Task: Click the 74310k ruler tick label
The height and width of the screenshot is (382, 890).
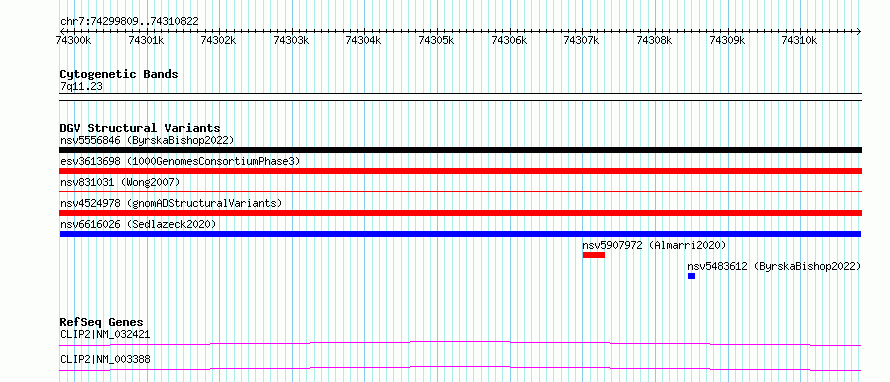Action: pyautogui.click(x=799, y=40)
